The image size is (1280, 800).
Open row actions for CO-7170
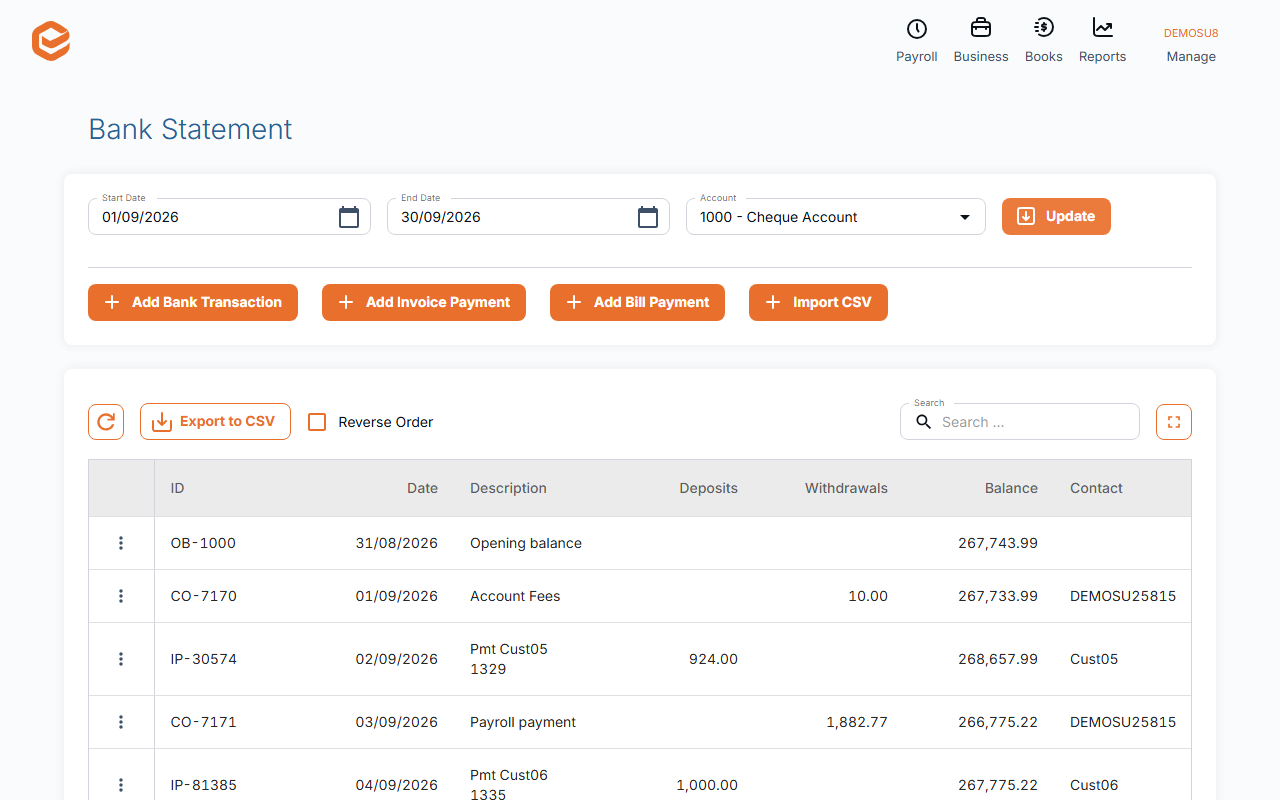point(121,596)
